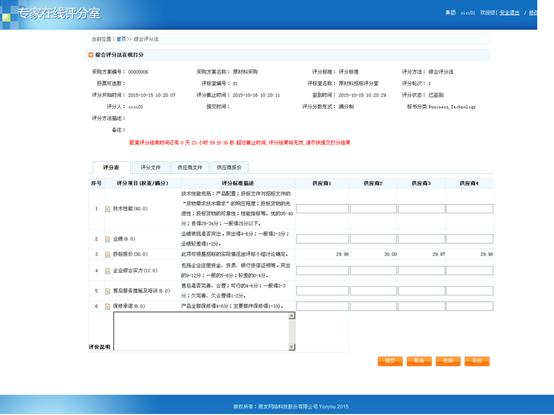Click the 技术性能 score field for 供应商1

[x=322, y=209]
